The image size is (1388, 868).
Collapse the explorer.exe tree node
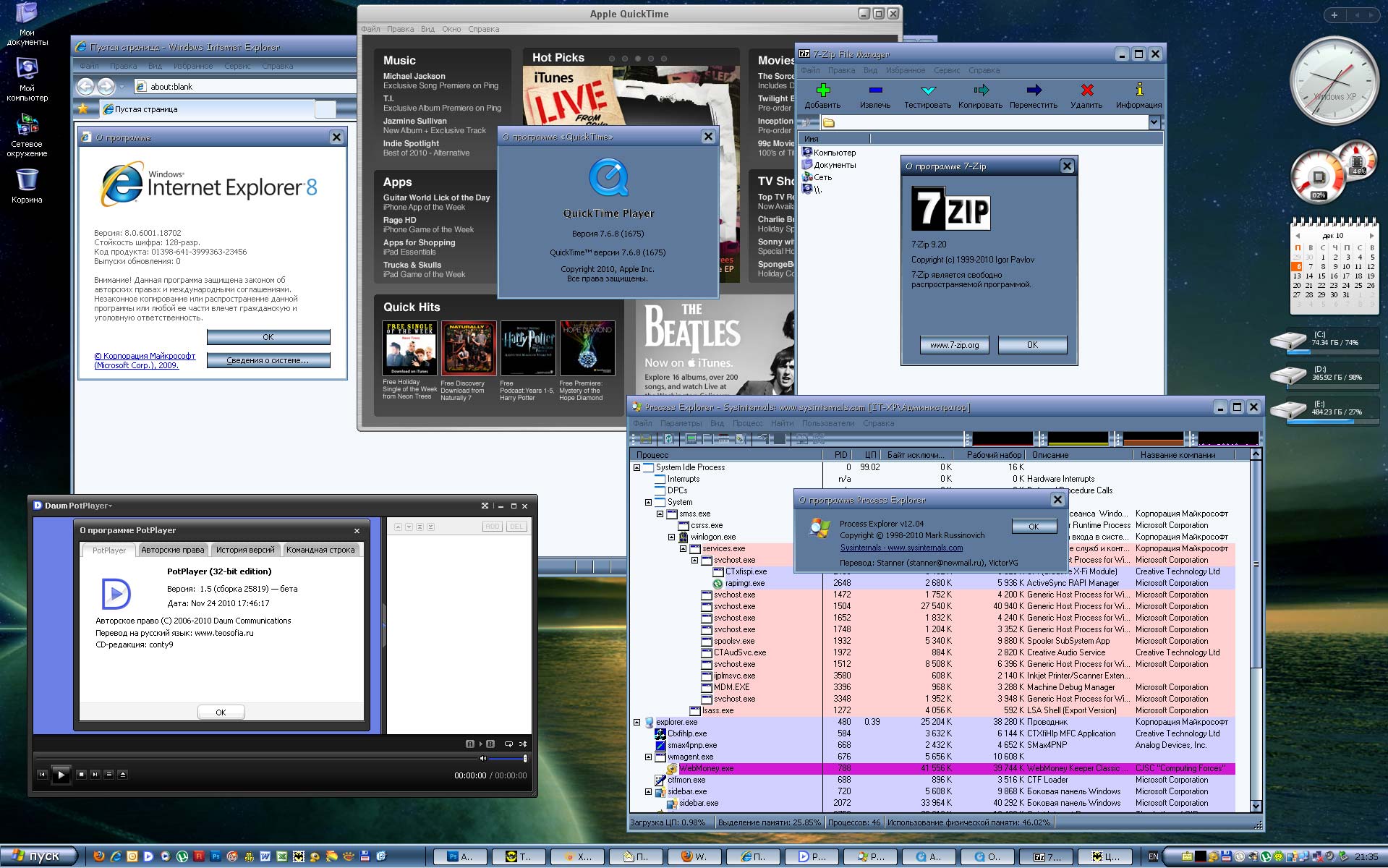pyautogui.click(x=637, y=723)
